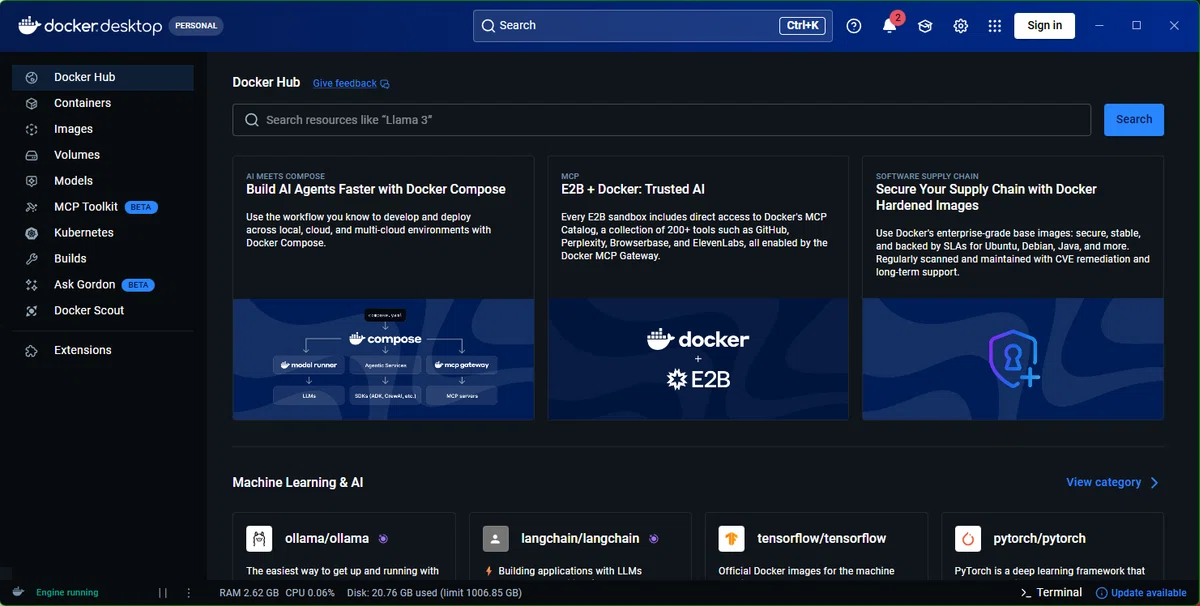
Task: Click the MCP Toolkit icon in sidebar
Action: (32, 207)
